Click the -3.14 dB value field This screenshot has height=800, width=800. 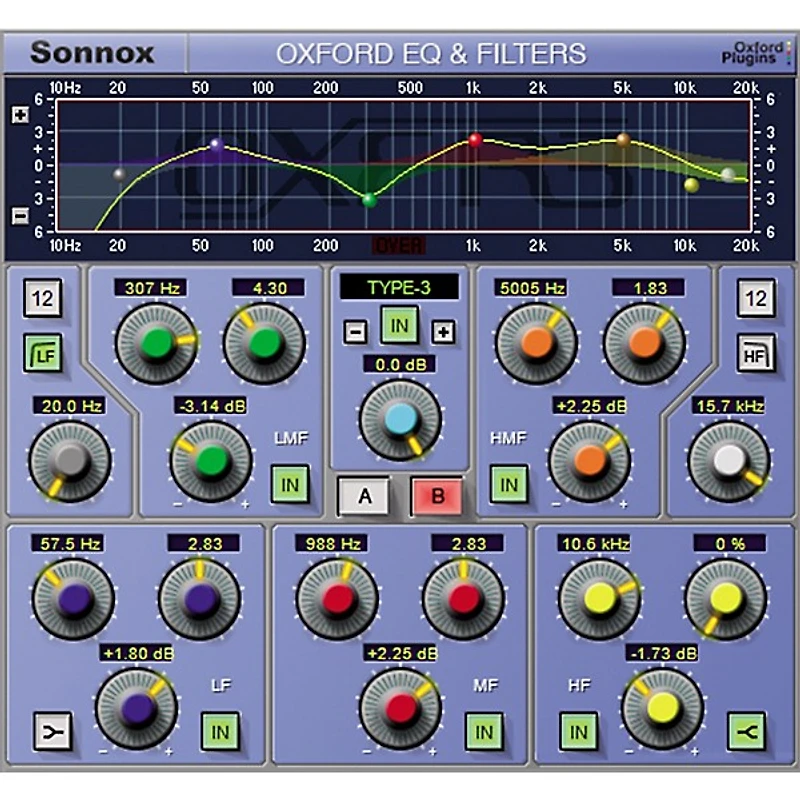coord(210,406)
